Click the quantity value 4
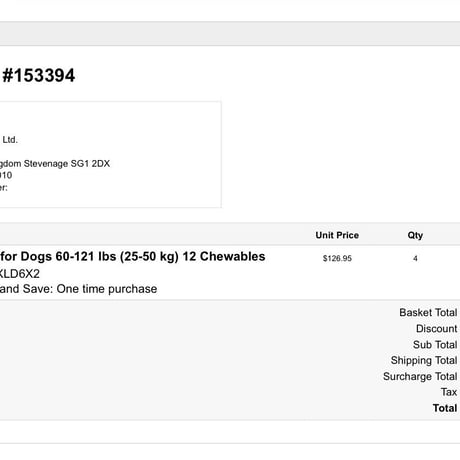 click(x=415, y=258)
